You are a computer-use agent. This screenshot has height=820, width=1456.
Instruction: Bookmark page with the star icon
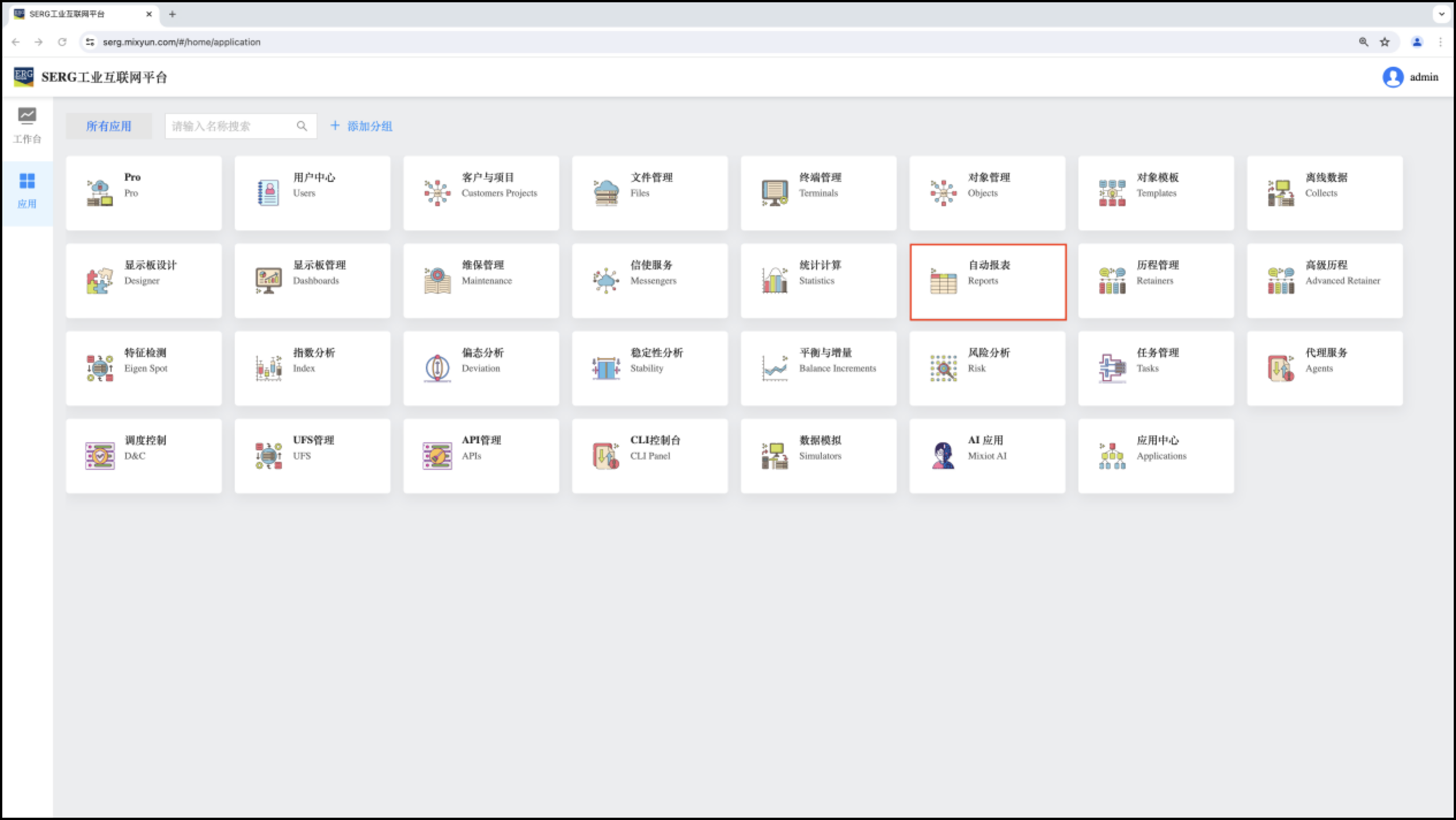(1385, 42)
